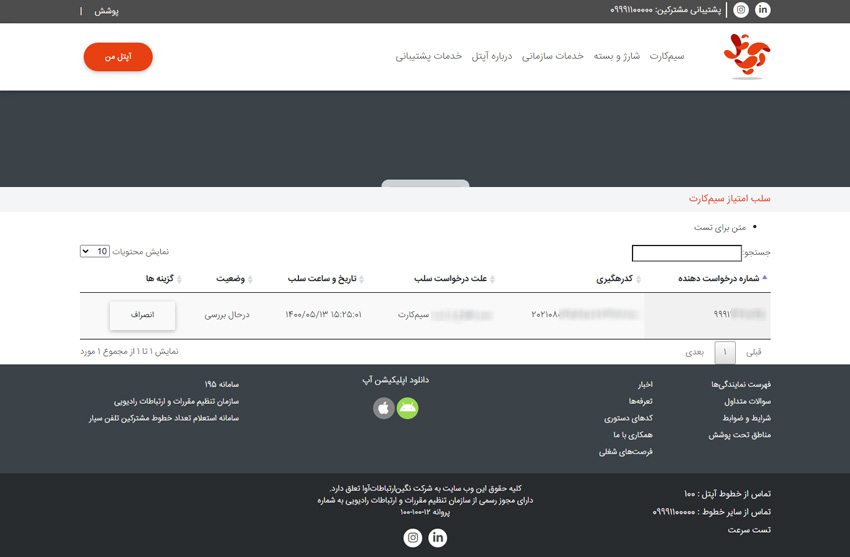Open the شرایط و ضوابط footer link

[x=746, y=418]
